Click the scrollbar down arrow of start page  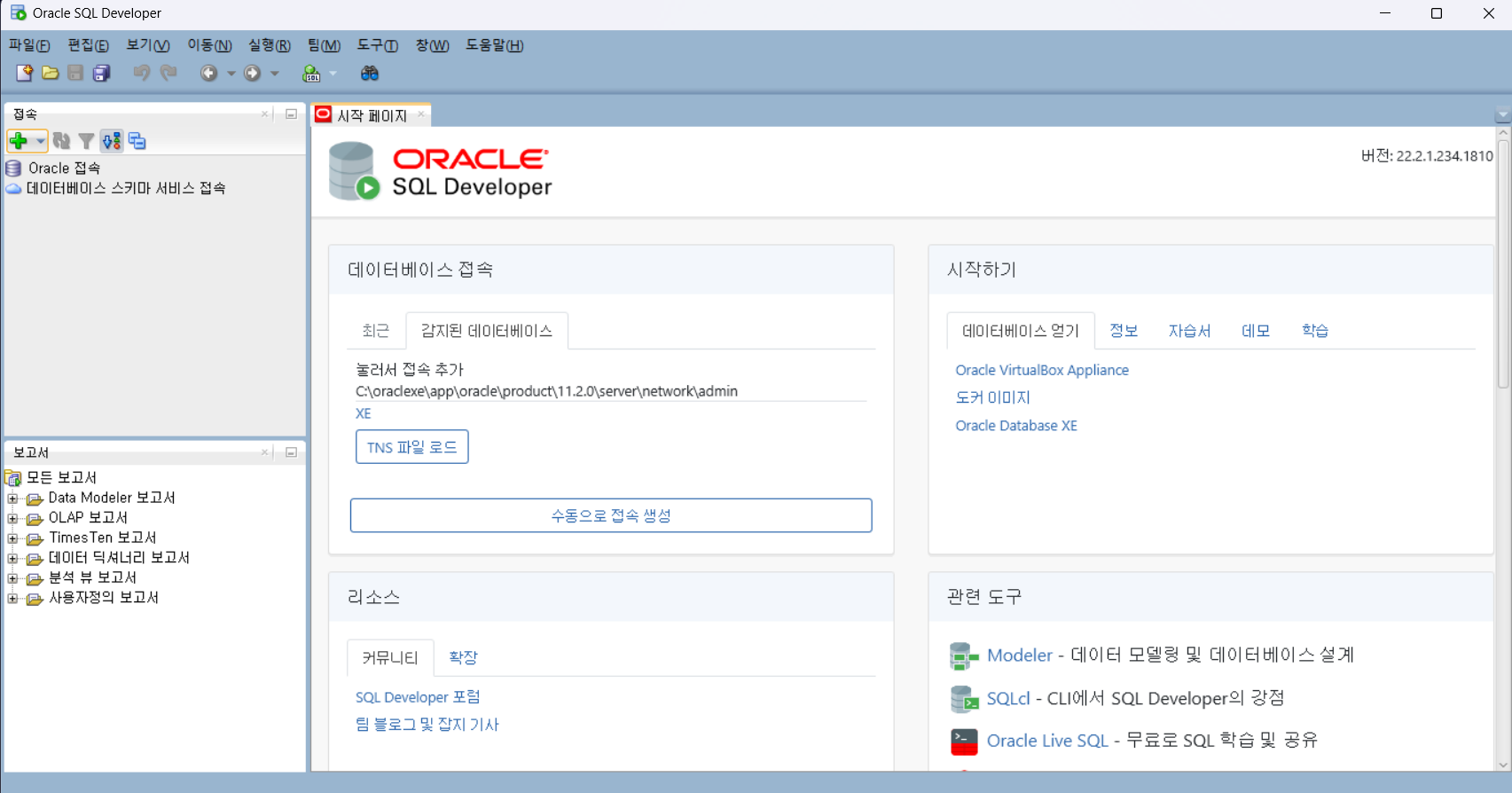point(1502,765)
